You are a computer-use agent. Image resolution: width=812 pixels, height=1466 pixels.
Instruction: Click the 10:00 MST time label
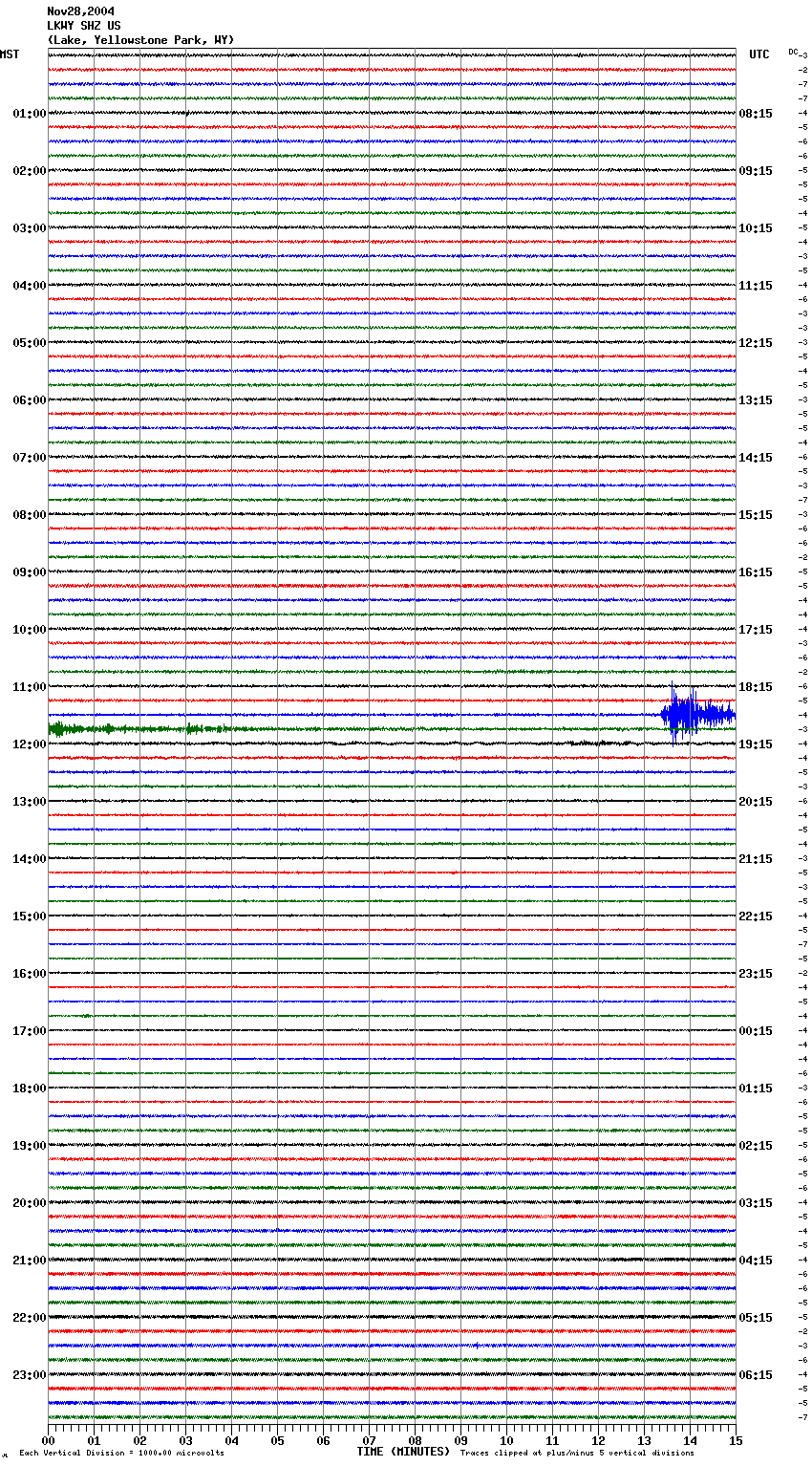click(x=30, y=630)
